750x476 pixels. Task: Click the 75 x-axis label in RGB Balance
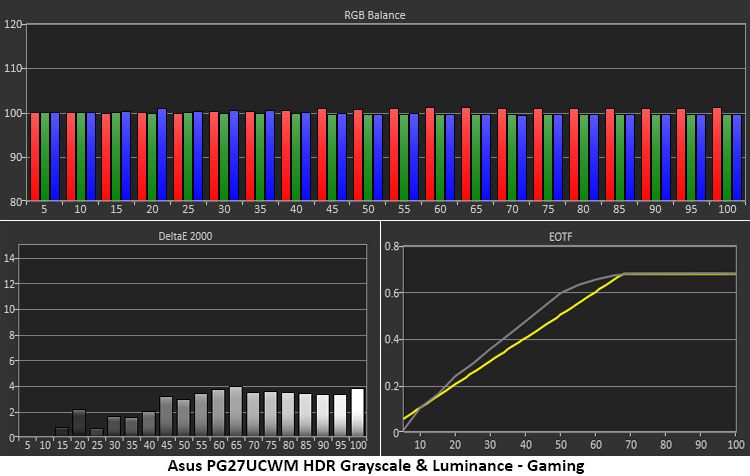coord(548,209)
